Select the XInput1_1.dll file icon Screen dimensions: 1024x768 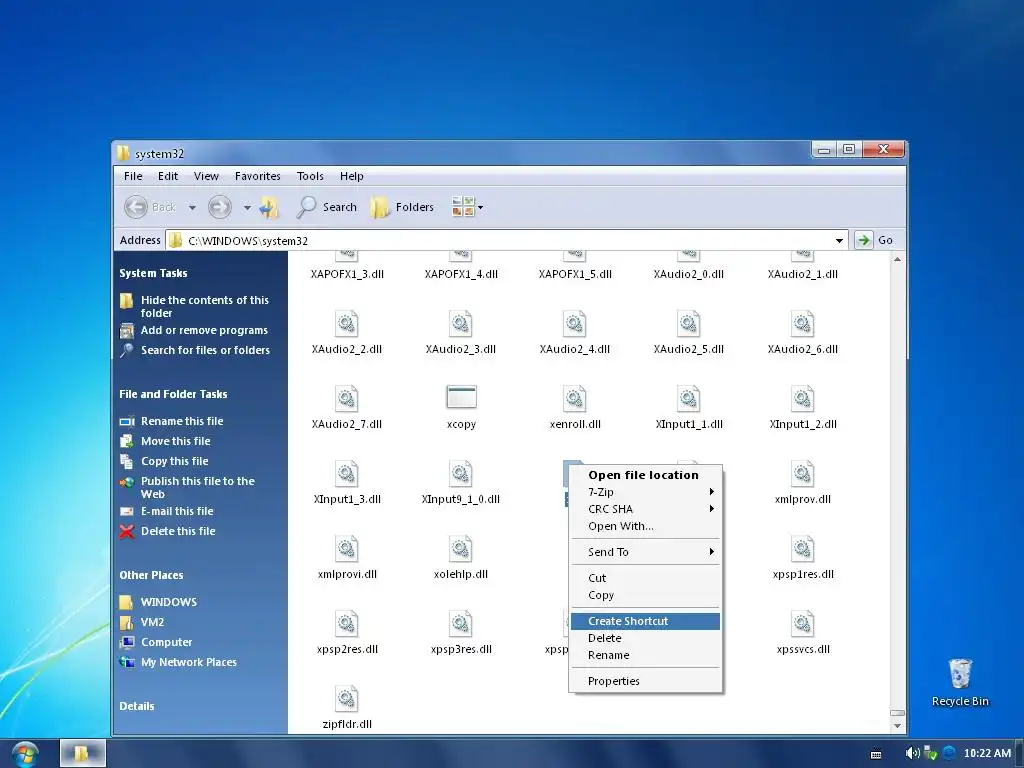coord(688,399)
